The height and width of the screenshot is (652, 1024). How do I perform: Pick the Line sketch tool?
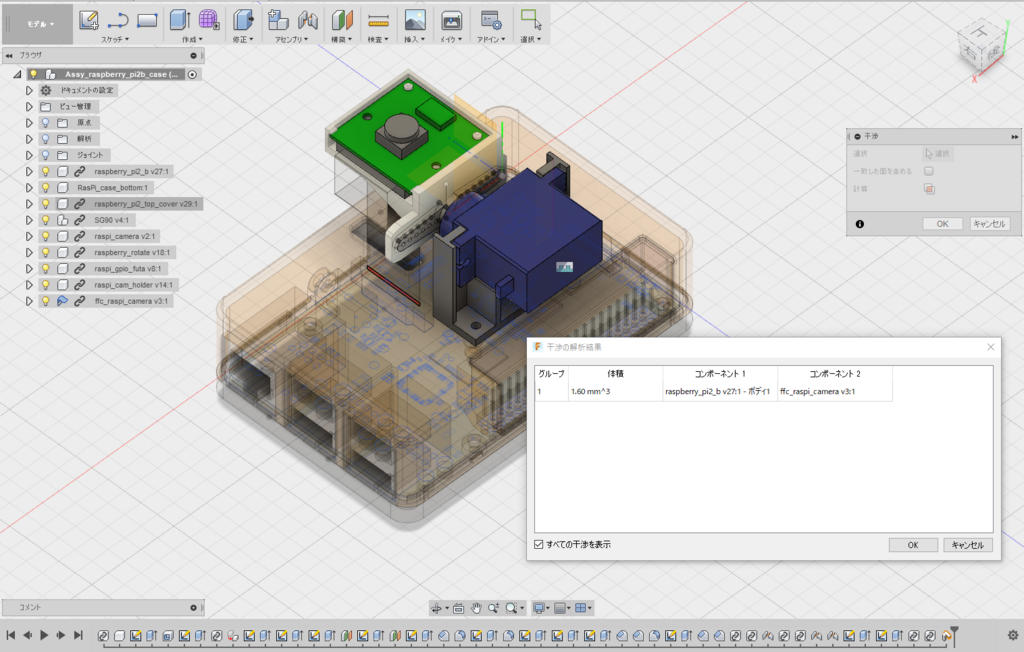118,20
